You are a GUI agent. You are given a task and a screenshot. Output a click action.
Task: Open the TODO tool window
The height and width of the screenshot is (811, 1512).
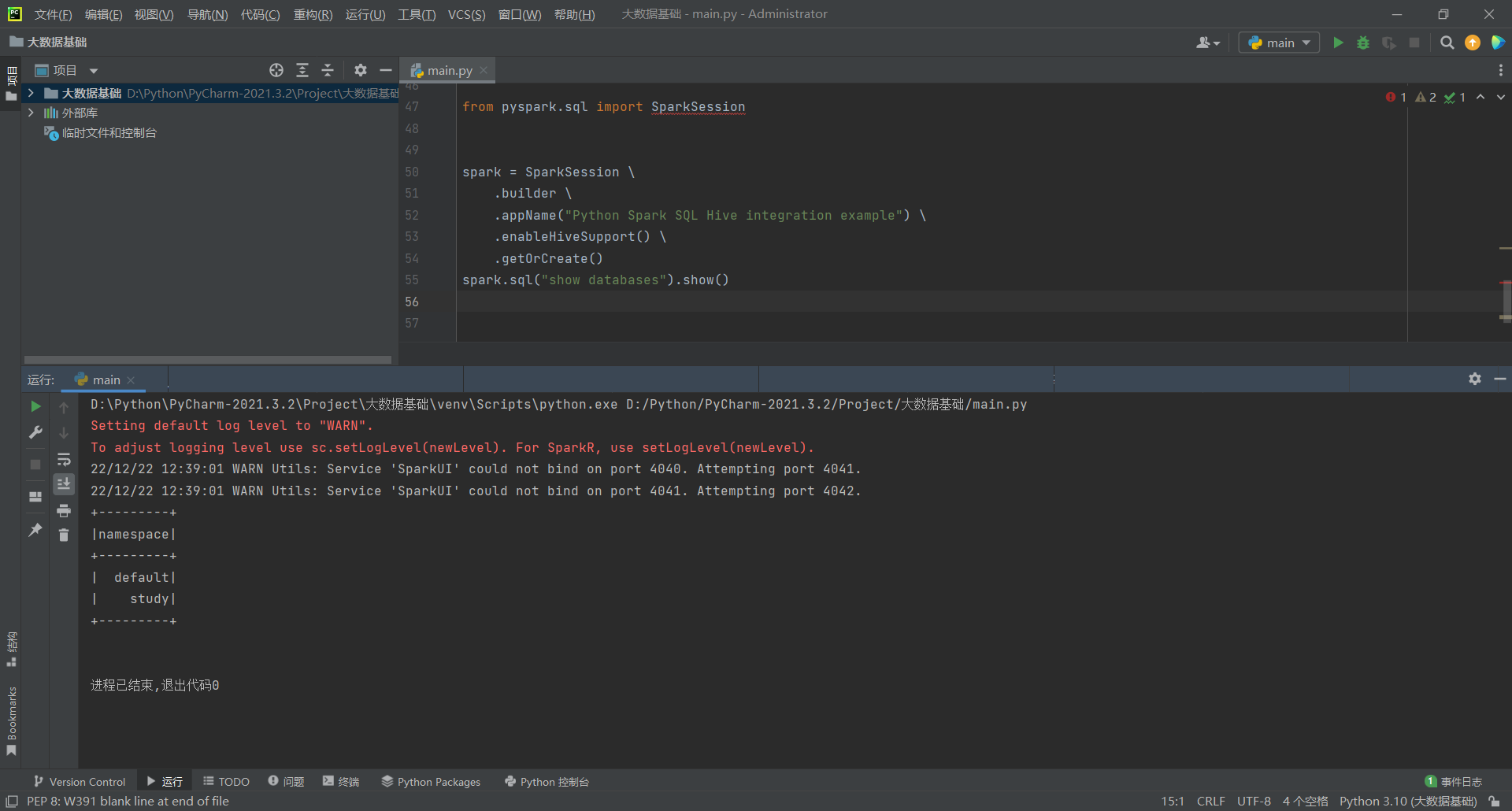[227, 782]
